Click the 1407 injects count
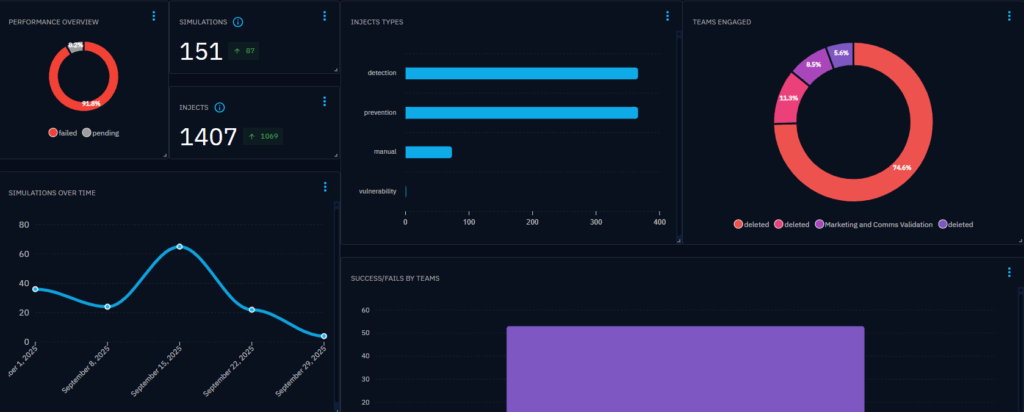The height and width of the screenshot is (412, 1024). pos(208,137)
